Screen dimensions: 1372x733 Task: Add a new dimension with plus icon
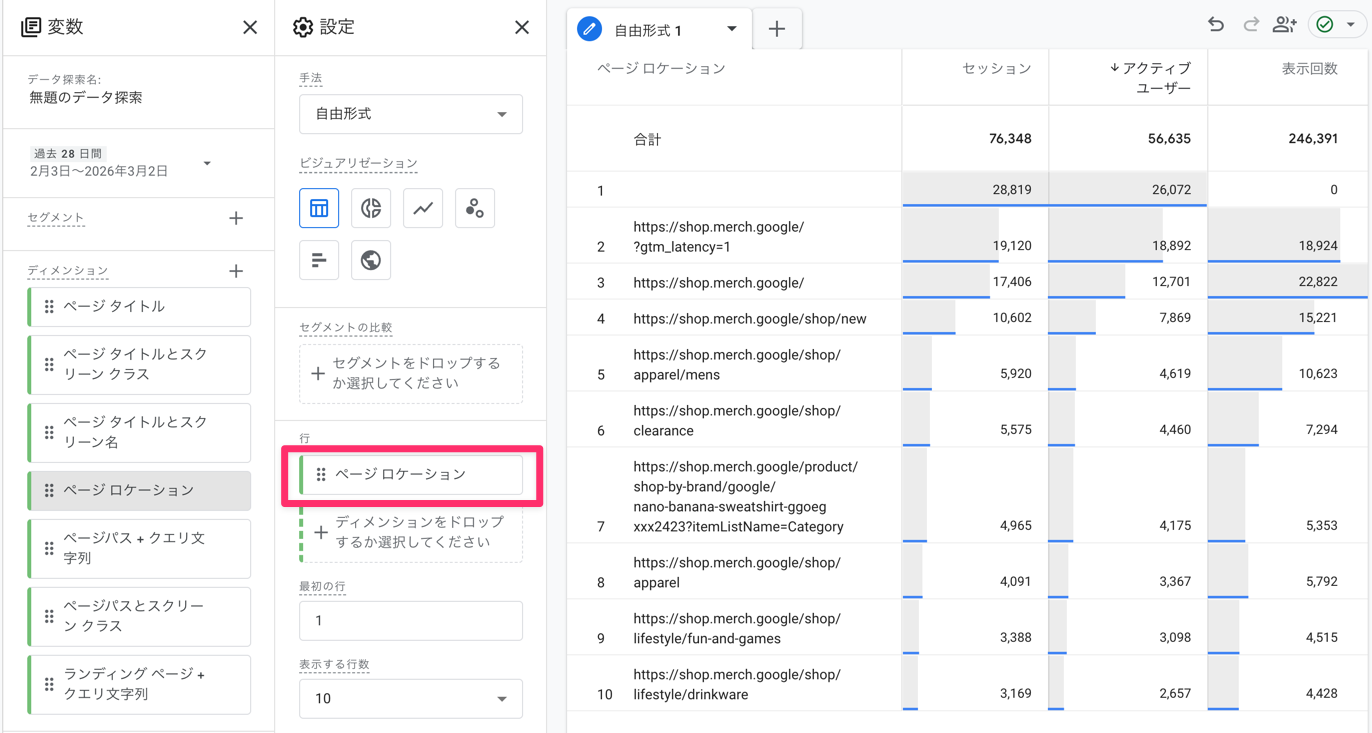tap(236, 271)
